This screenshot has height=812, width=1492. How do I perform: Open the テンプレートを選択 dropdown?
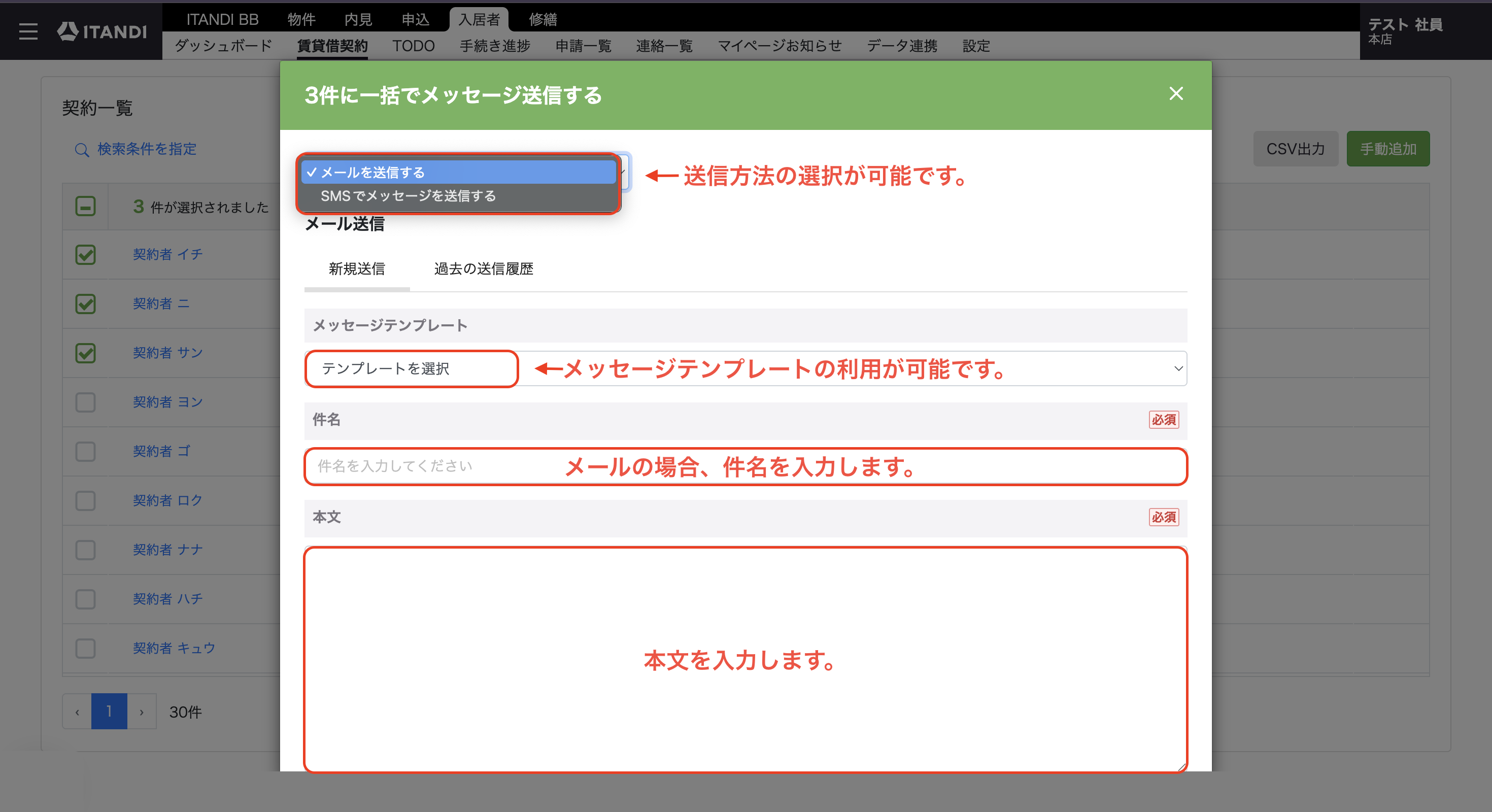[745, 368]
